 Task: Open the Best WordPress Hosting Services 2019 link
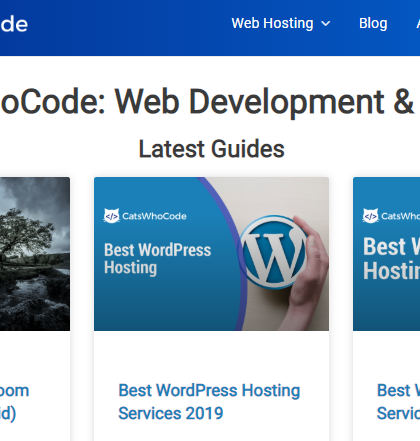tap(209, 402)
